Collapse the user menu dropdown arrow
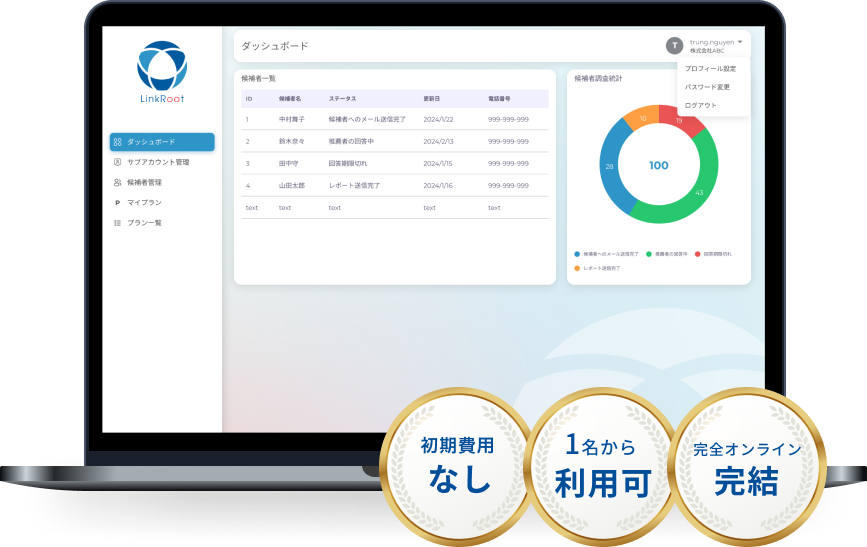The height and width of the screenshot is (547, 867). click(740, 42)
